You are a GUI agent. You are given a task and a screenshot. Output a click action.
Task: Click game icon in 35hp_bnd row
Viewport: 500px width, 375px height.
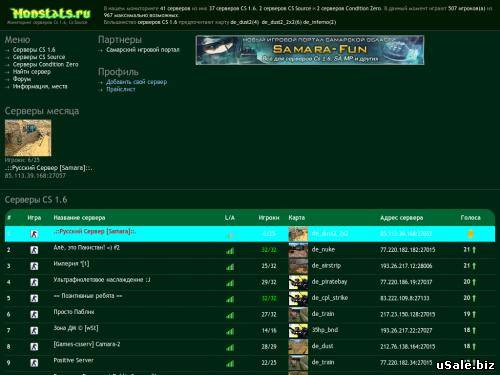tap(34, 331)
